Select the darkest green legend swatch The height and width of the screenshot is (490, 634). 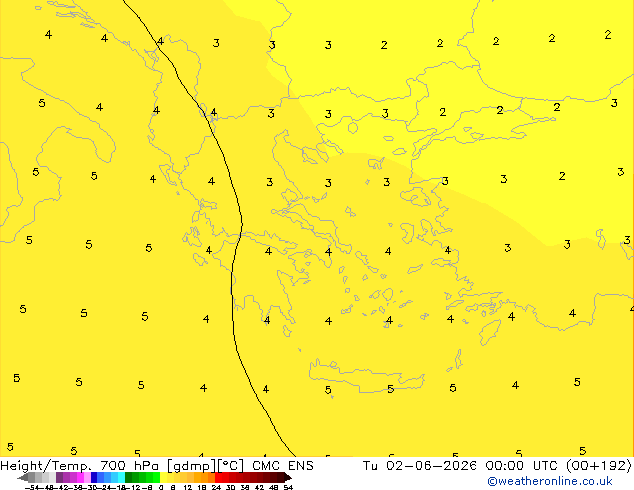(128, 477)
